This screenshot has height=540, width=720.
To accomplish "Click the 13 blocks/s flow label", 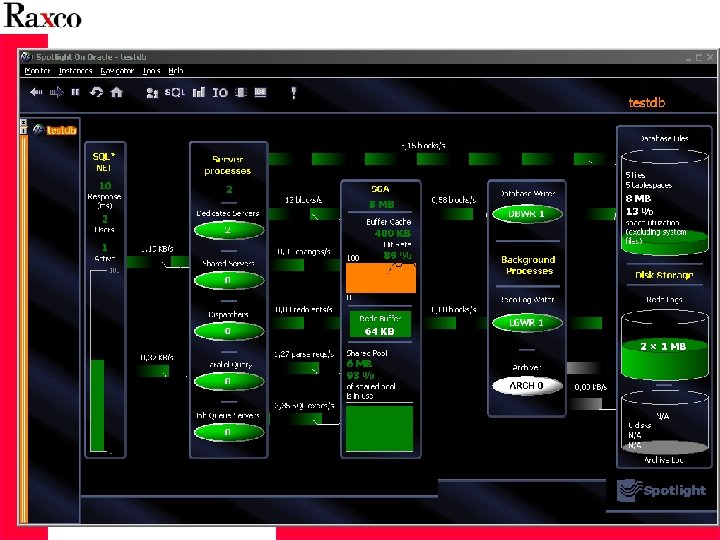I will pyautogui.click(x=303, y=200).
